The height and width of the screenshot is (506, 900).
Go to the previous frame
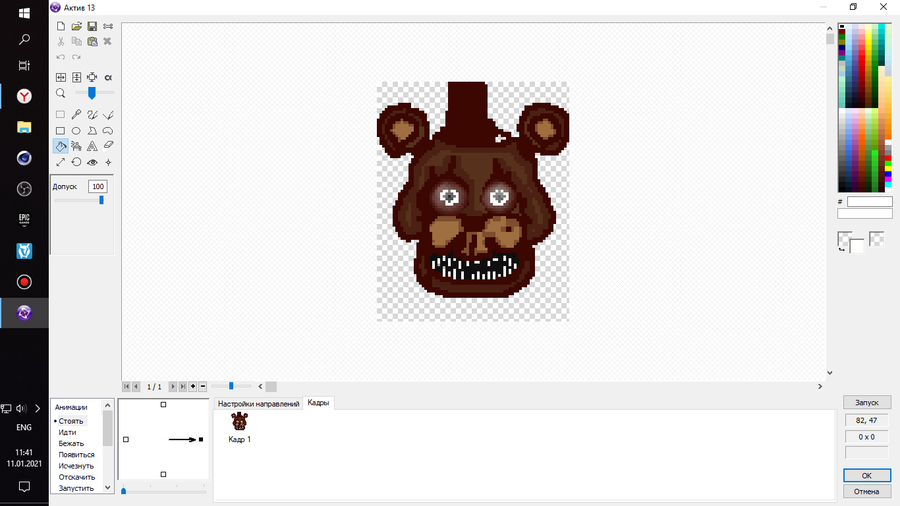click(136, 387)
